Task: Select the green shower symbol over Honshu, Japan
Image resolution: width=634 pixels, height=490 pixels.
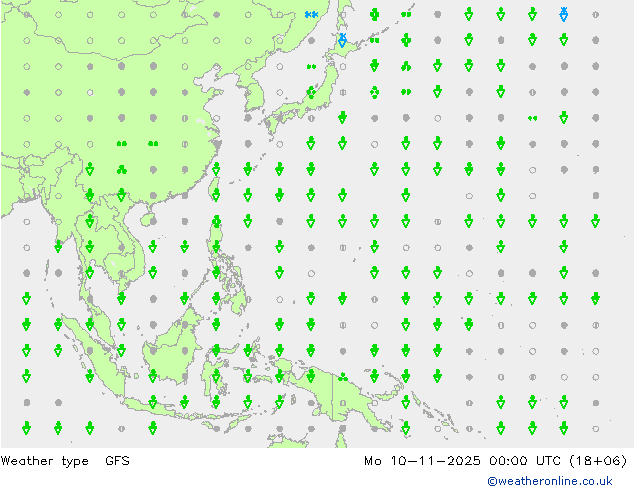Action: pos(311,92)
